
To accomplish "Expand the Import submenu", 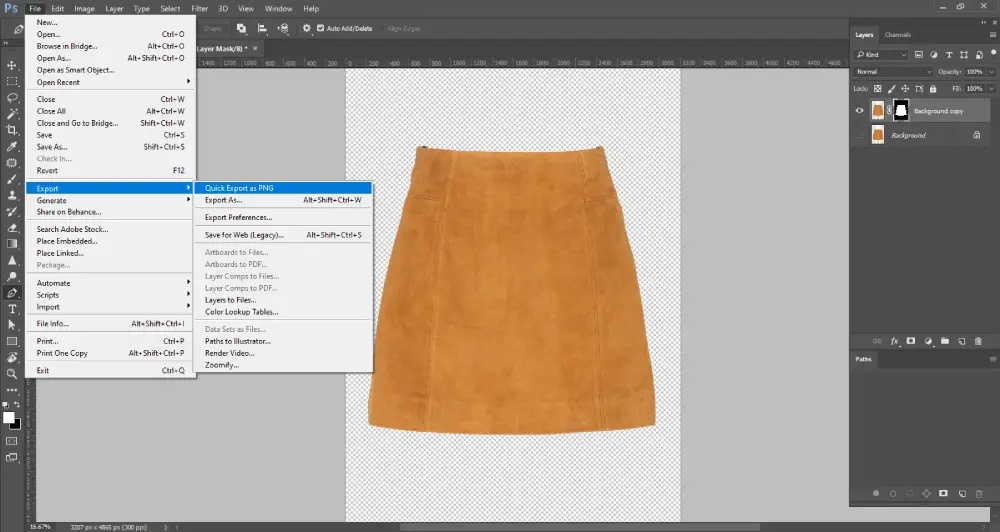I will tap(111, 307).
